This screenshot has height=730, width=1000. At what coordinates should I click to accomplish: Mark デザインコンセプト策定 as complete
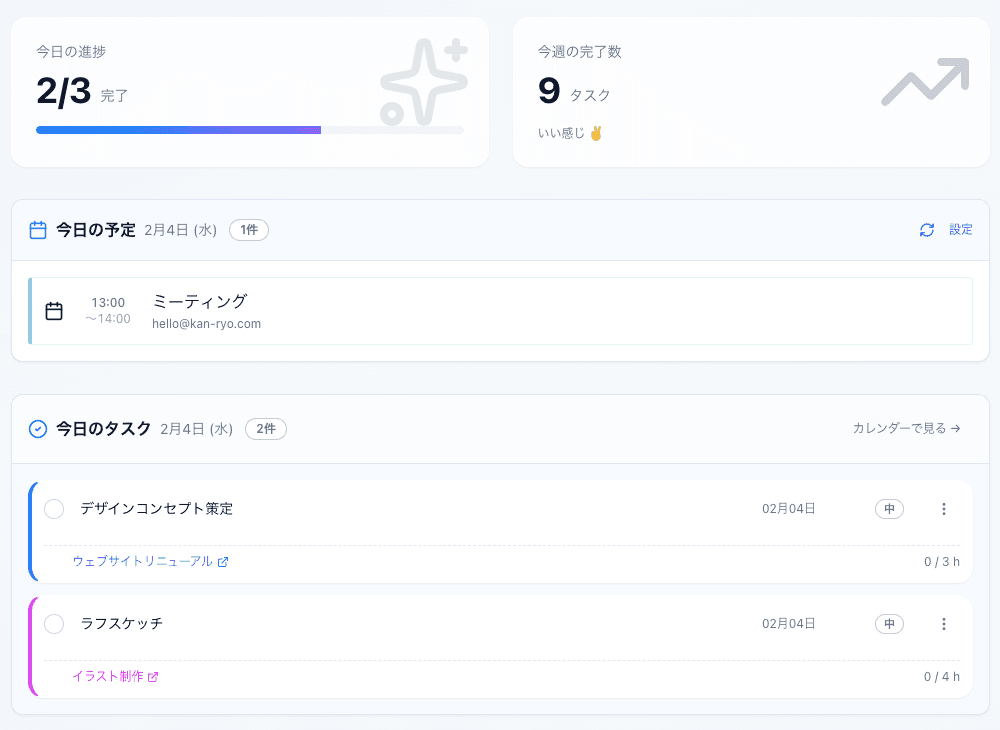point(54,509)
